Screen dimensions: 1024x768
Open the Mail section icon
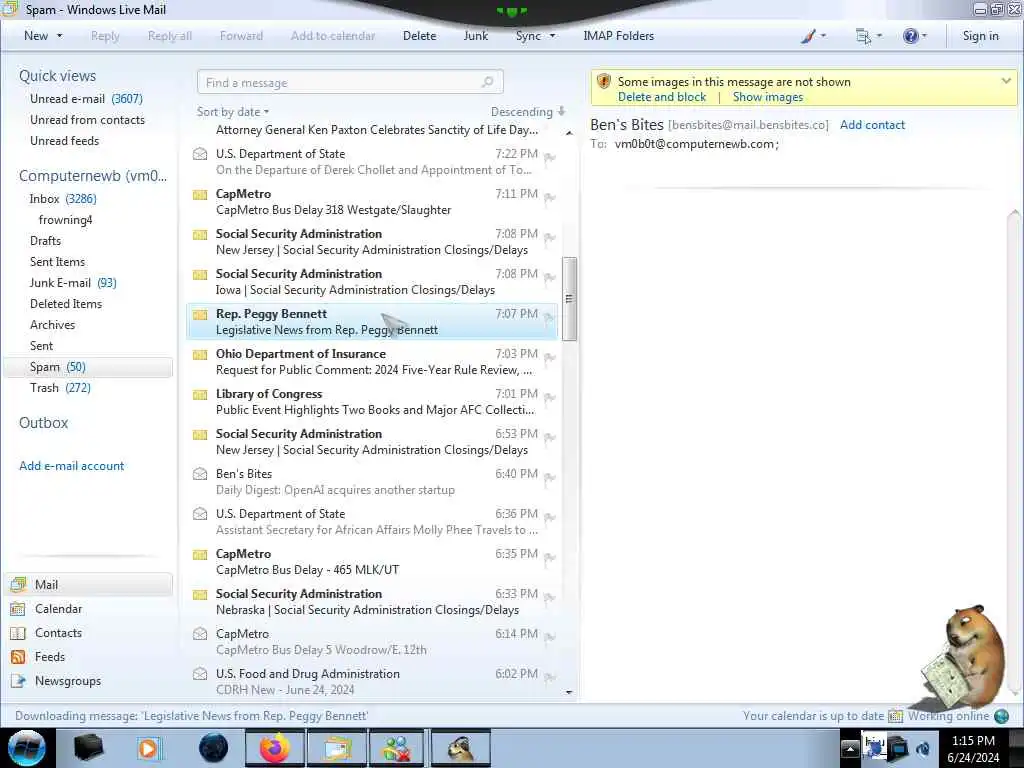click(x=18, y=584)
